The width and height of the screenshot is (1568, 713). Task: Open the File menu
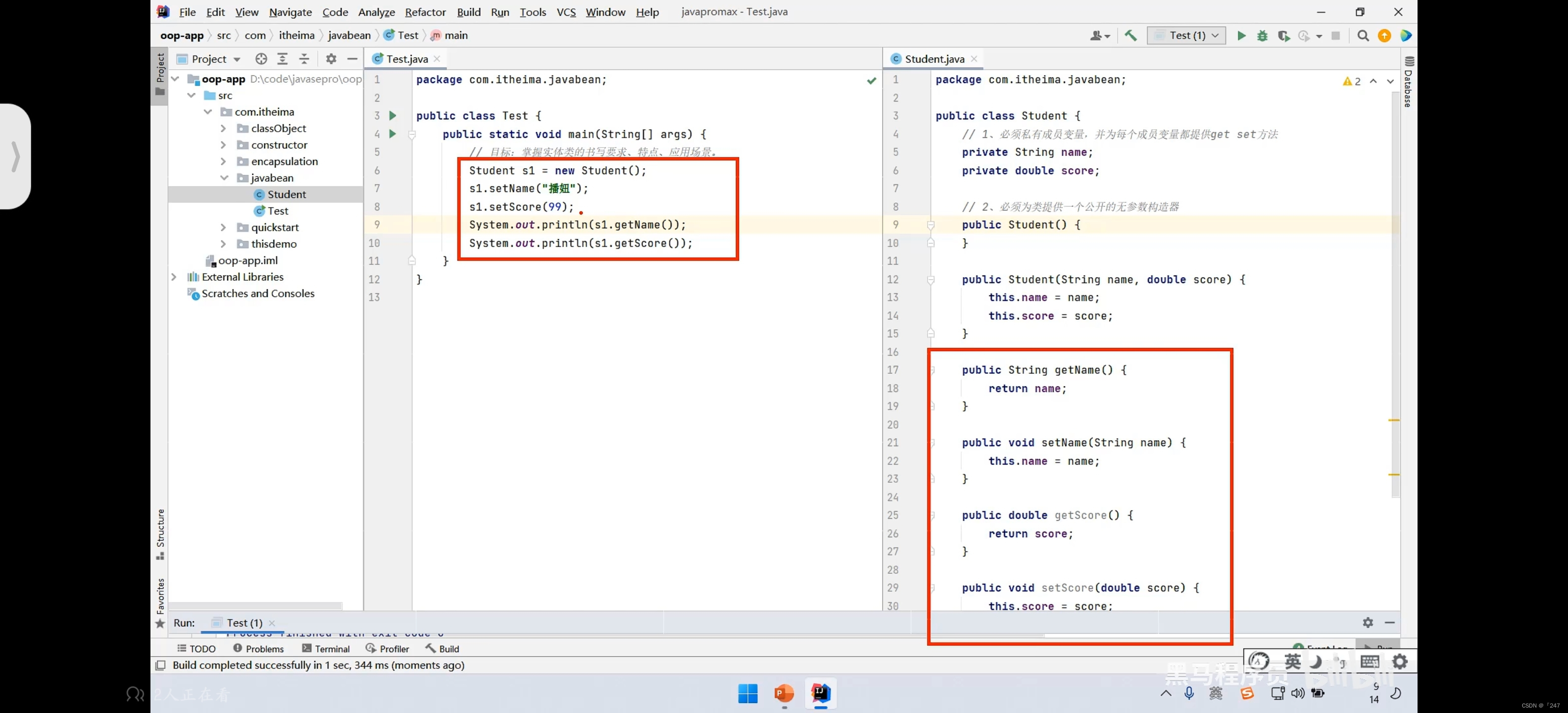(187, 11)
